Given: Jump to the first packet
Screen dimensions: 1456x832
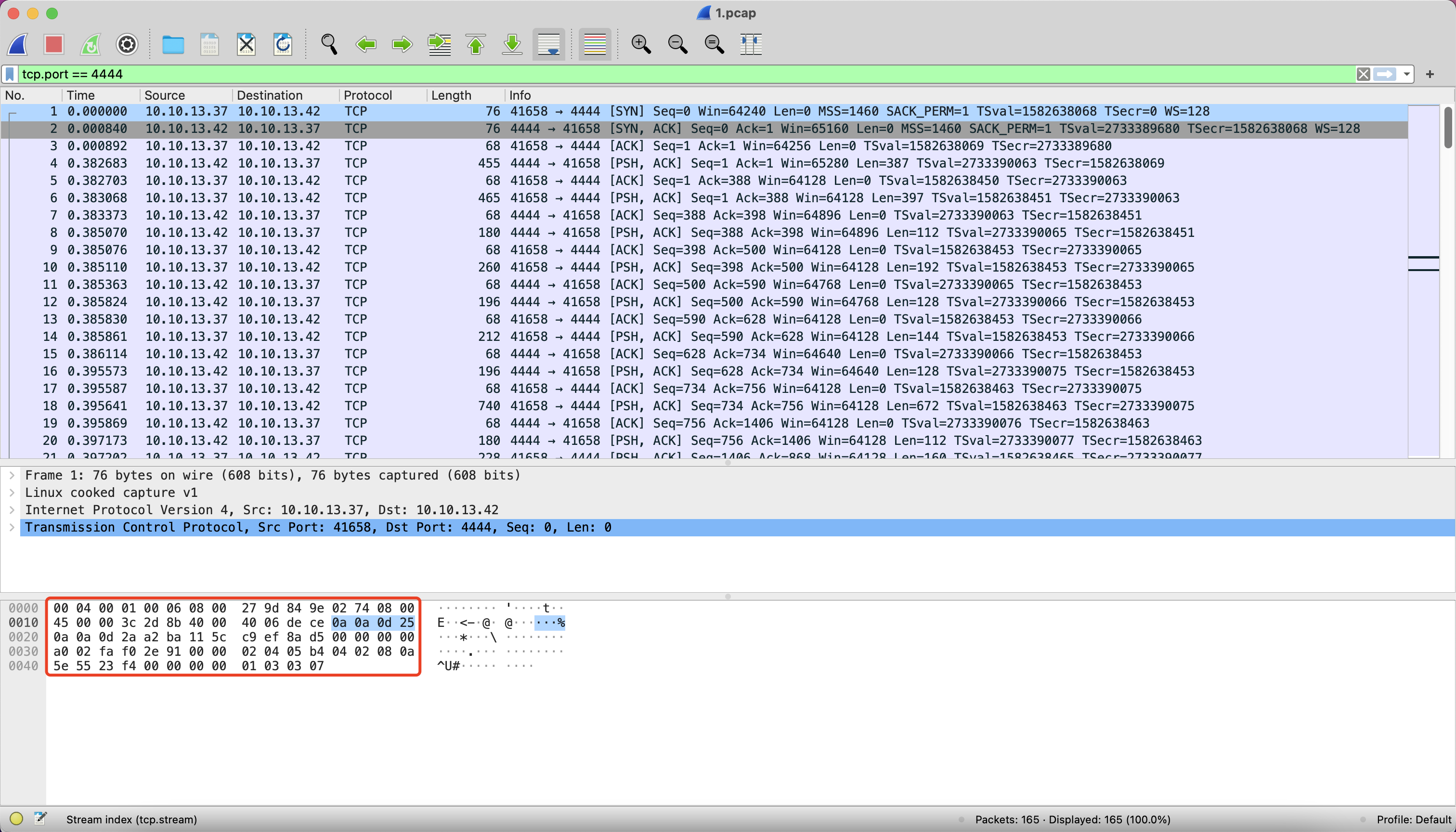Looking at the screenshot, I should click(475, 44).
